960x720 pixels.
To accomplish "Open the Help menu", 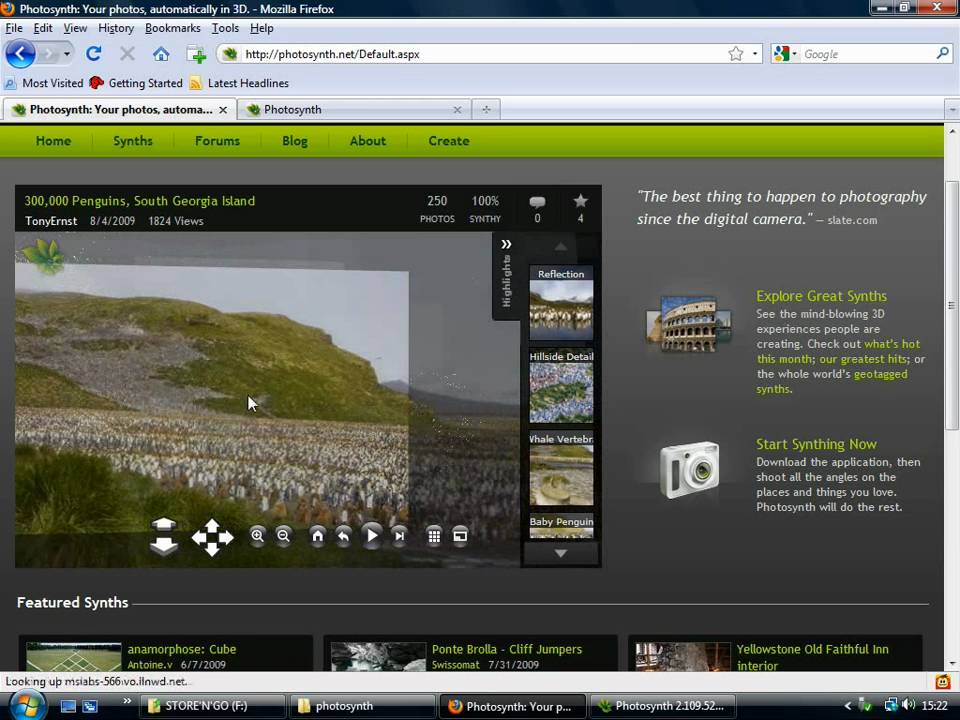I will [261, 28].
